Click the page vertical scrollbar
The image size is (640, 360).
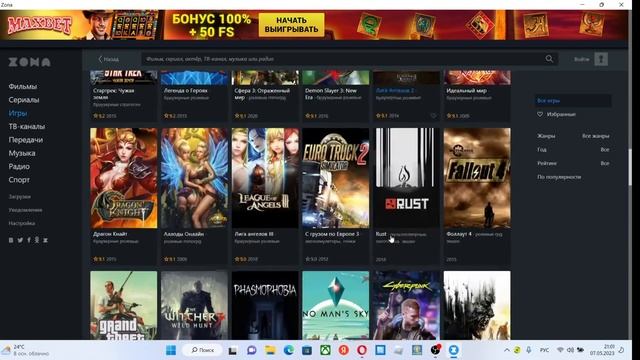click(x=630, y=167)
